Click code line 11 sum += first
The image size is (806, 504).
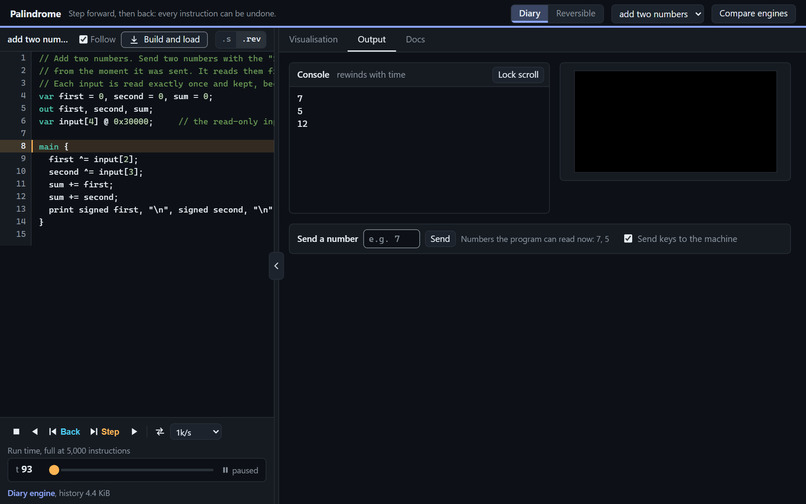coord(81,184)
